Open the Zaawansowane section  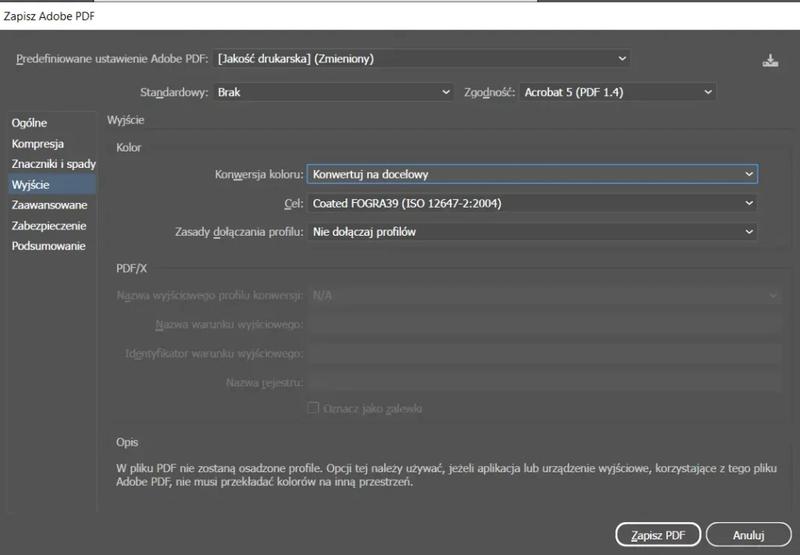(x=49, y=205)
